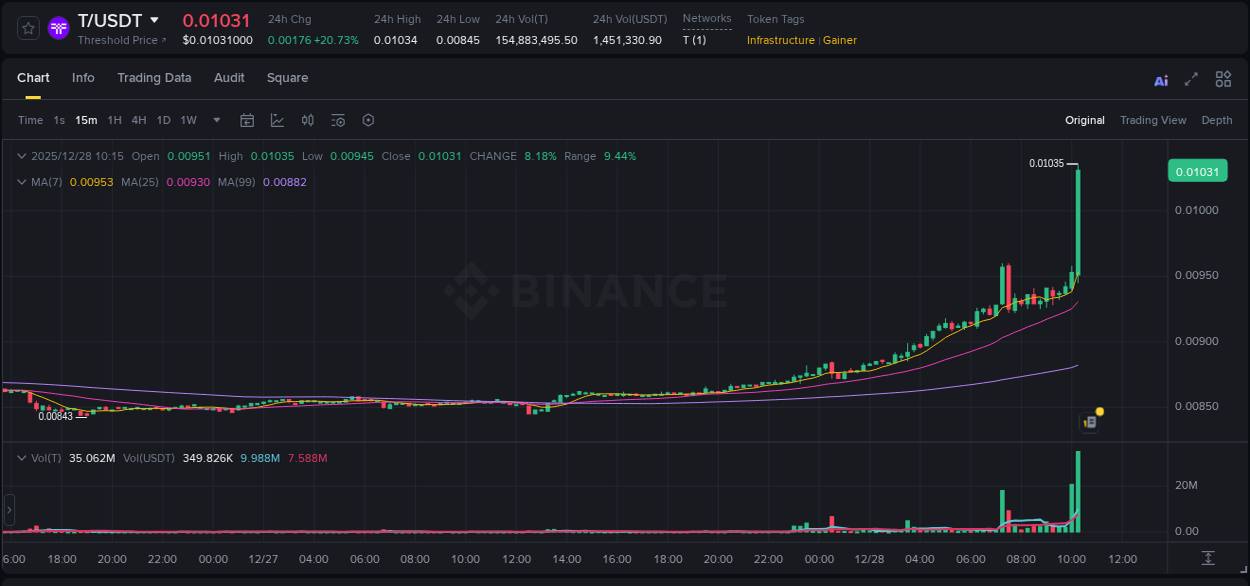Open the Audit tab
Screen dimensions: 1250x586
(x=229, y=77)
